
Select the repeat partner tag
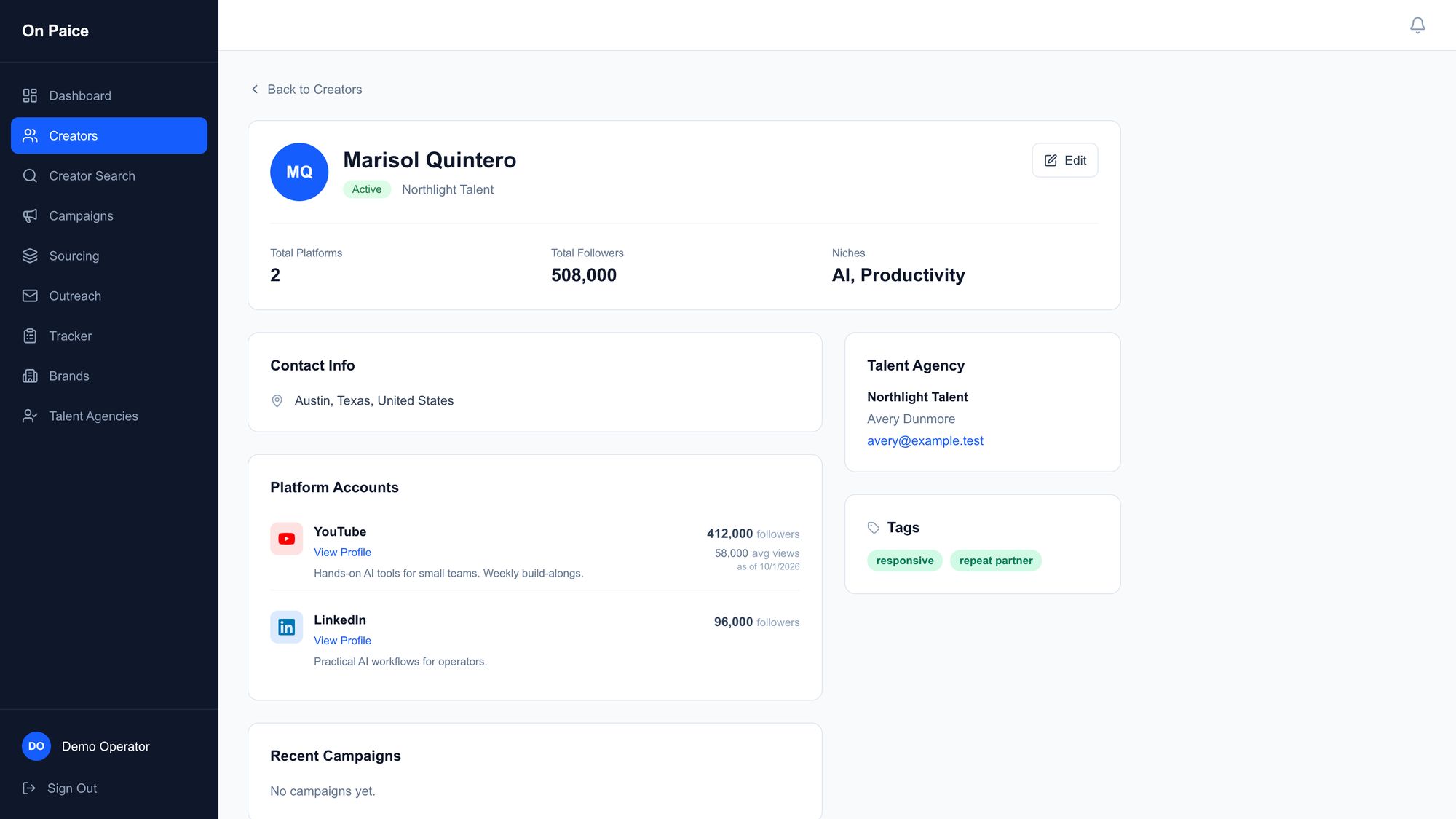pyautogui.click(x=995, y=561)
